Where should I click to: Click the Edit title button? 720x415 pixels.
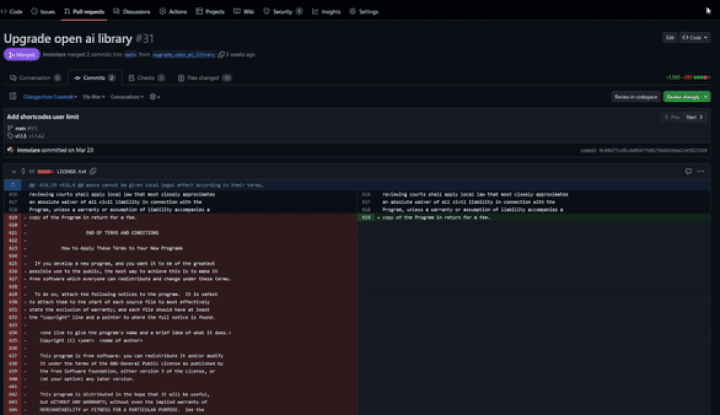point(669,37)
